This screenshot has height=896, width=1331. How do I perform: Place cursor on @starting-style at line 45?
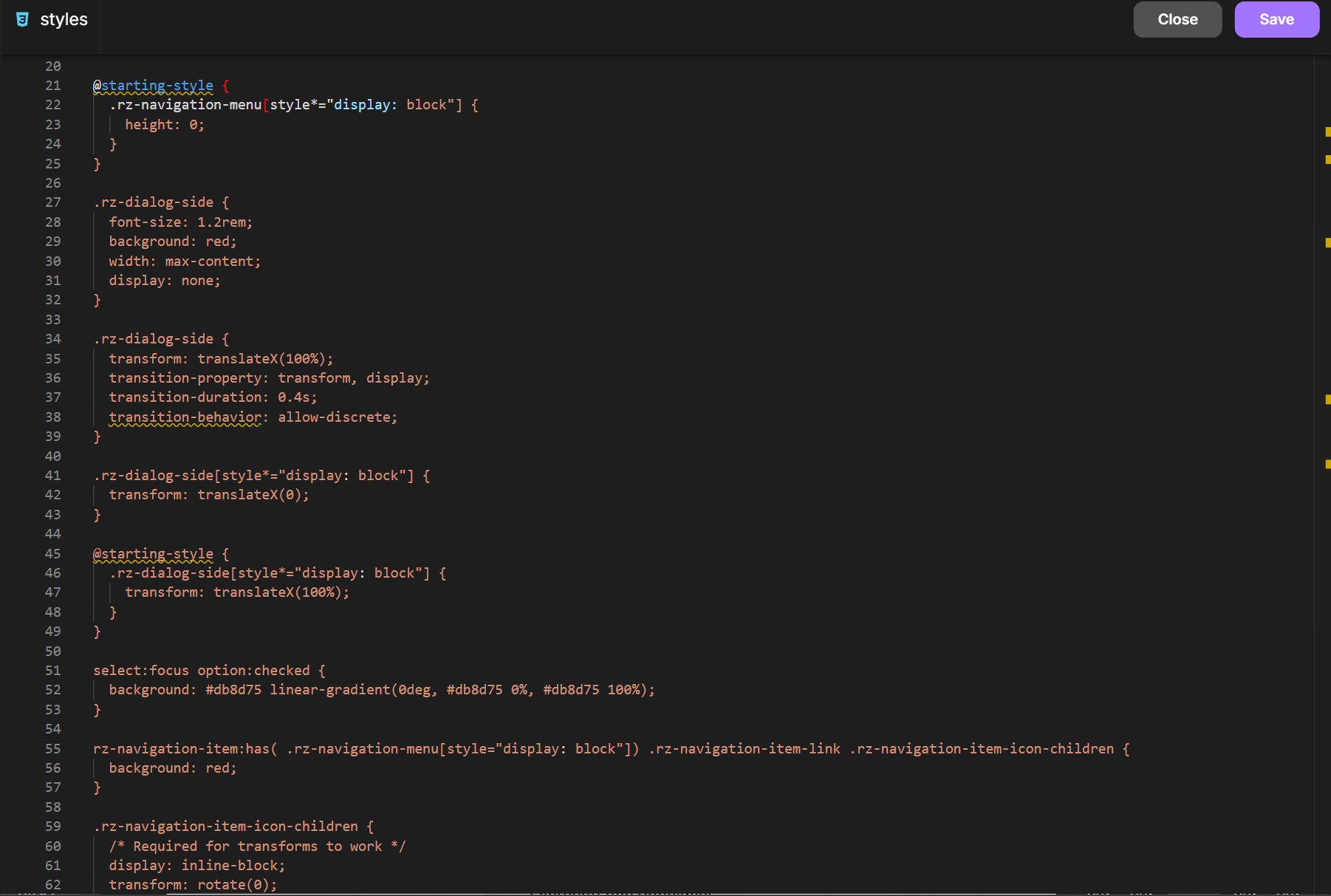(153, 554)
